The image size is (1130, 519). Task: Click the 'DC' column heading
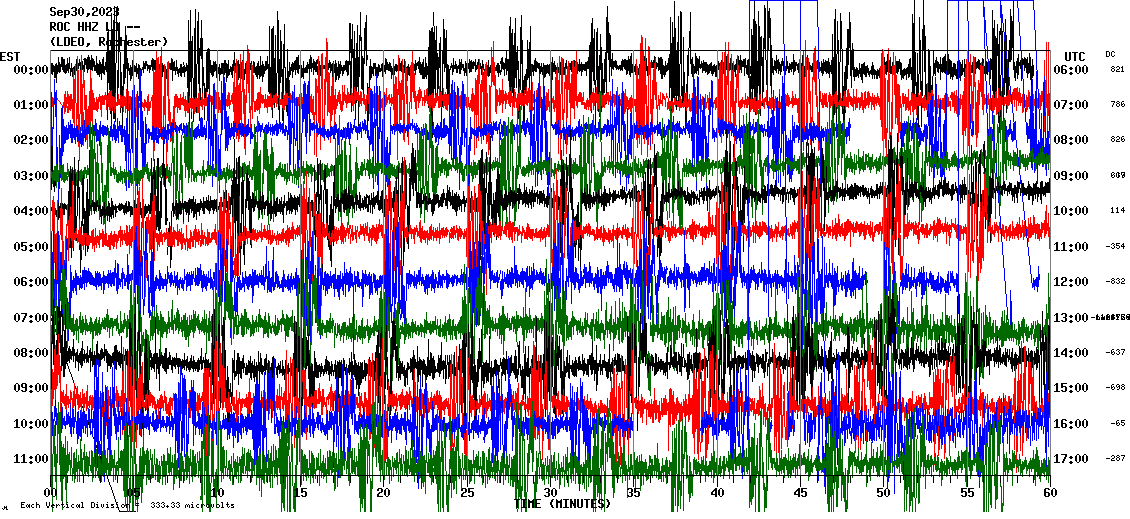tap(1110, 54)
